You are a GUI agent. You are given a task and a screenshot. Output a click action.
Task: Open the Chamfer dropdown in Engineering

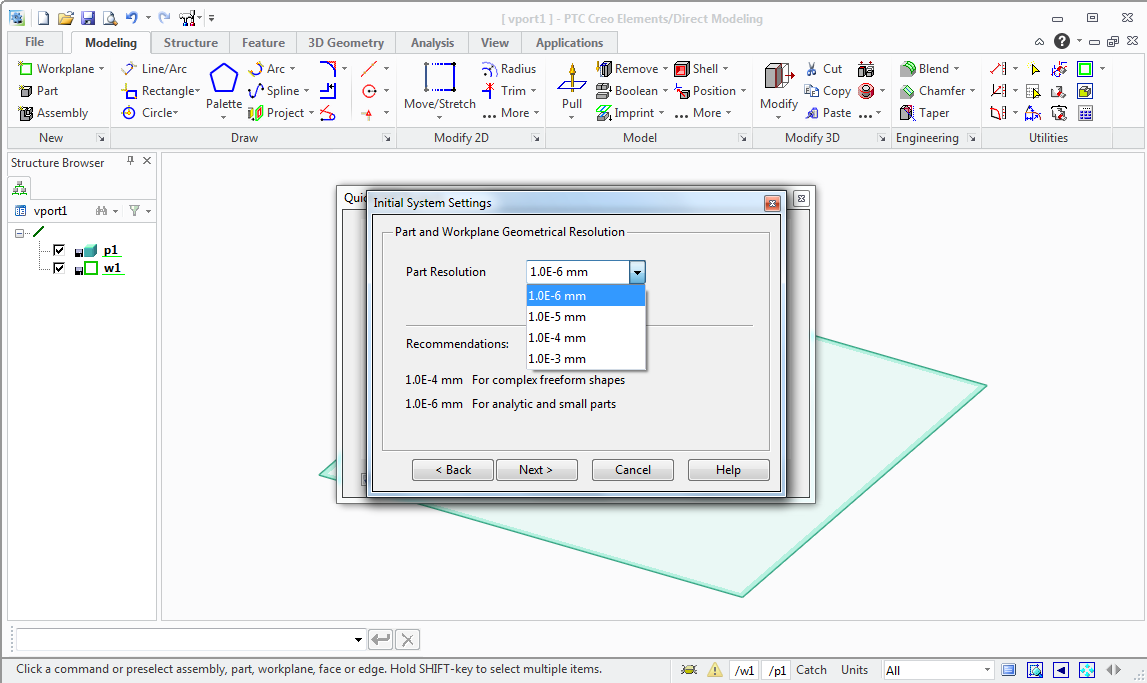point(972,91)
